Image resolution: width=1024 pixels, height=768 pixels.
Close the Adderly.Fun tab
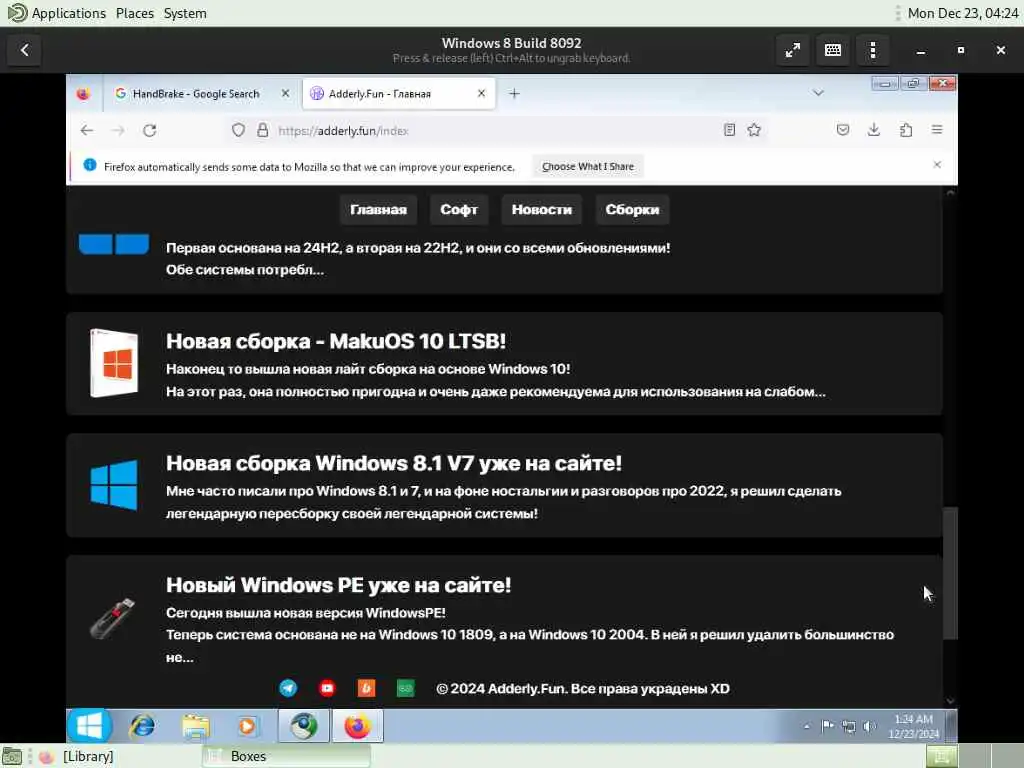click(481, 93)
